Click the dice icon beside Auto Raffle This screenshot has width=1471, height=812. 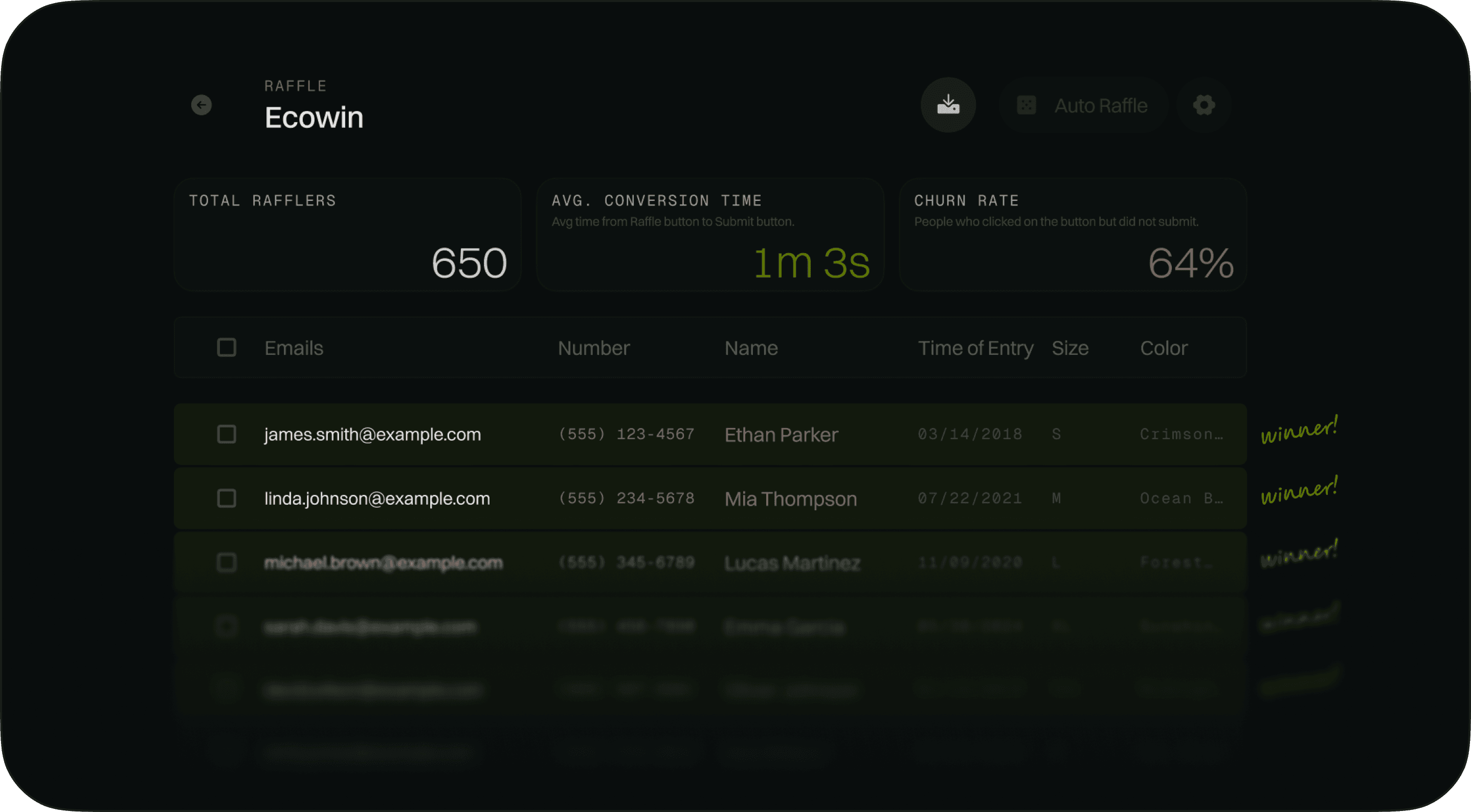1026,106
